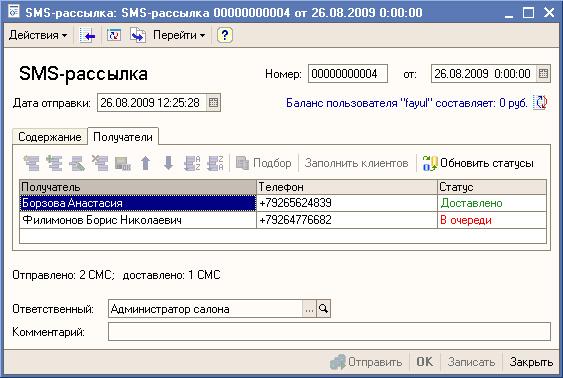Open Ответственный record with magnifier icon
Screen dimensions: 563x378
[323, 309]
